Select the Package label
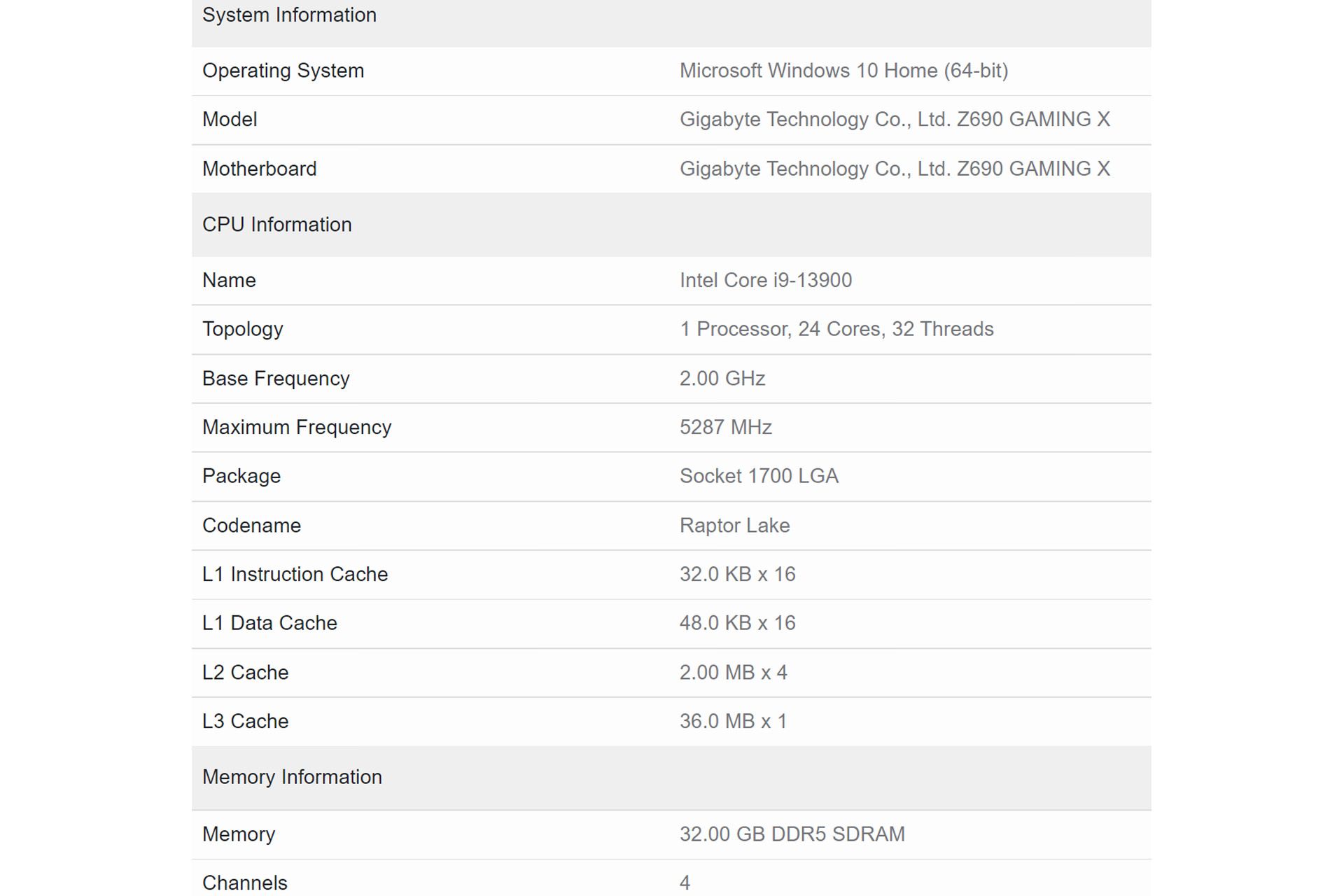 241,477
